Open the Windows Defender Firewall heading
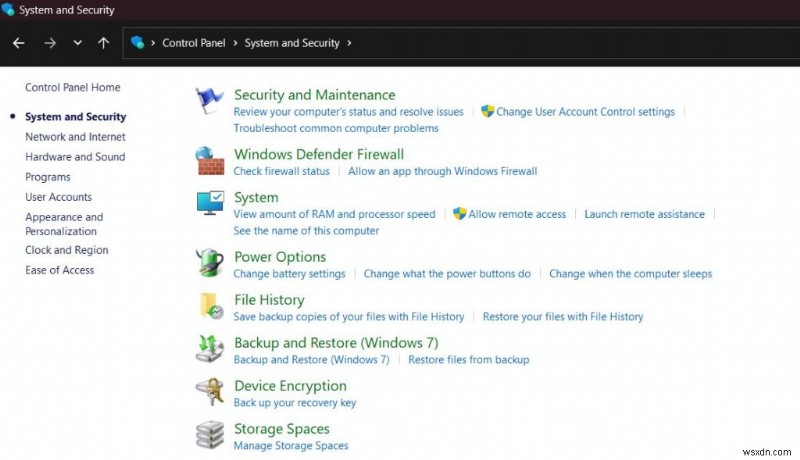This screenshot has width=800, height=460. [x=319, y=154]
